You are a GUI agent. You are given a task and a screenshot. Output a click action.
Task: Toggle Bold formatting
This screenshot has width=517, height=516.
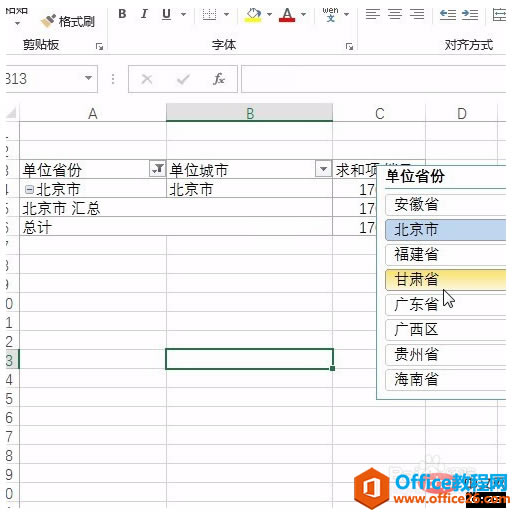122,14
